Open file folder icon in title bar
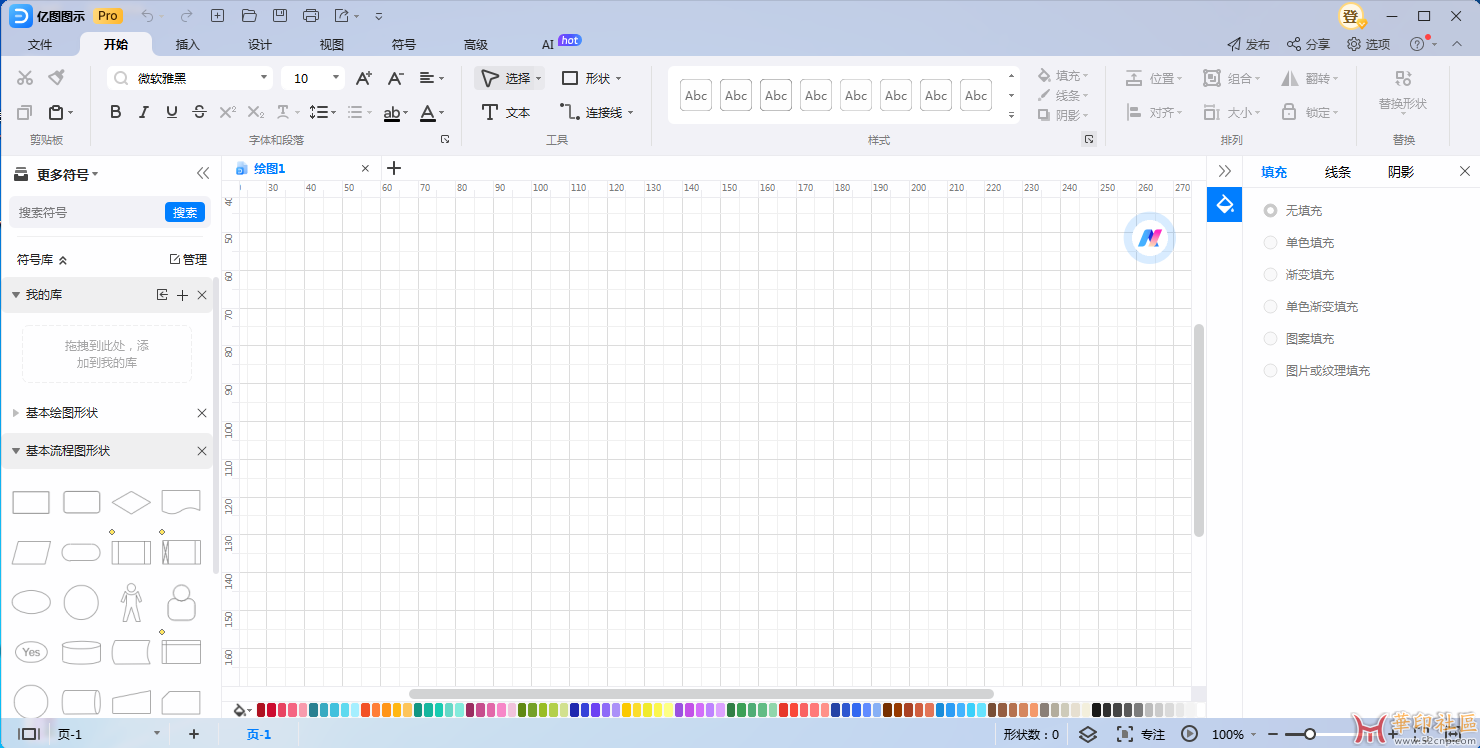Viewport: 1480px width, 748px height. pos(250,16)
